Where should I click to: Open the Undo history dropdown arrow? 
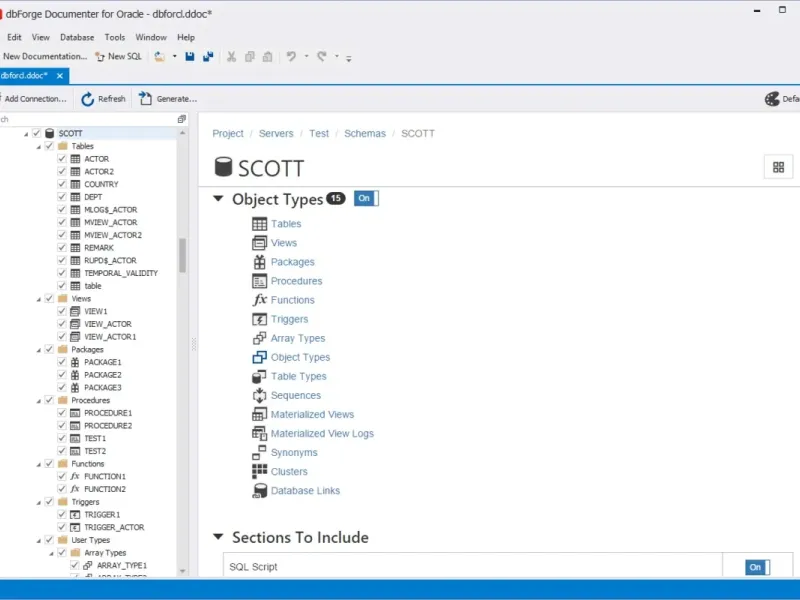click(307, 56)
